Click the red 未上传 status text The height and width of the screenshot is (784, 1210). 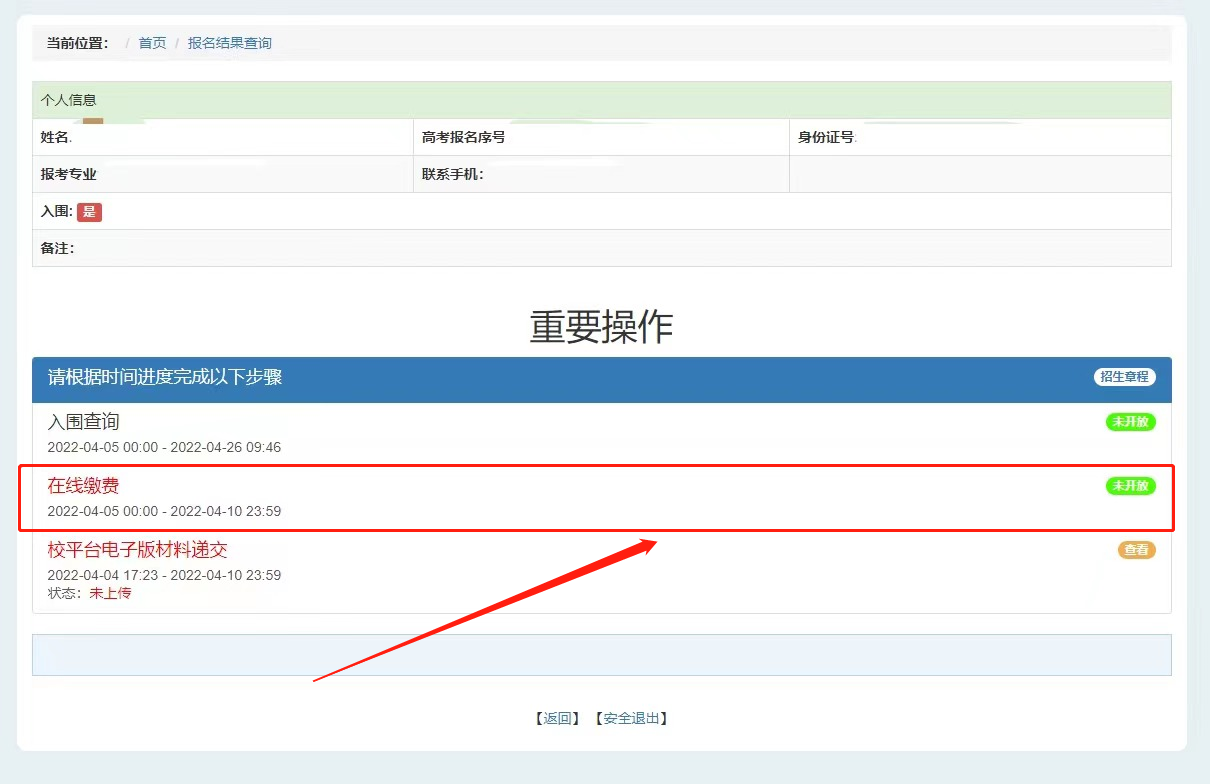click(110, 593)
